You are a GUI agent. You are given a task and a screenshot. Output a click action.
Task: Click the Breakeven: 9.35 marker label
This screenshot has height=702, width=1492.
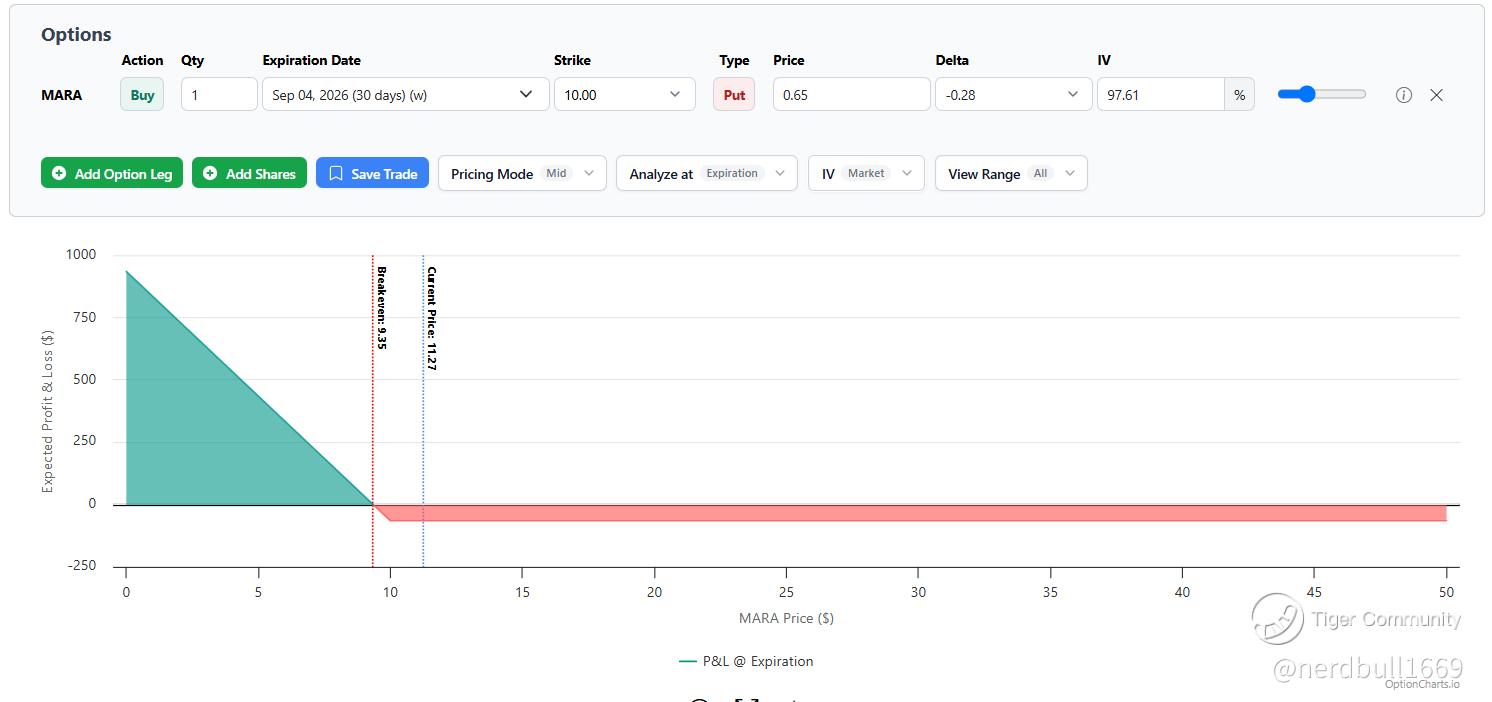tap(381, 307)
